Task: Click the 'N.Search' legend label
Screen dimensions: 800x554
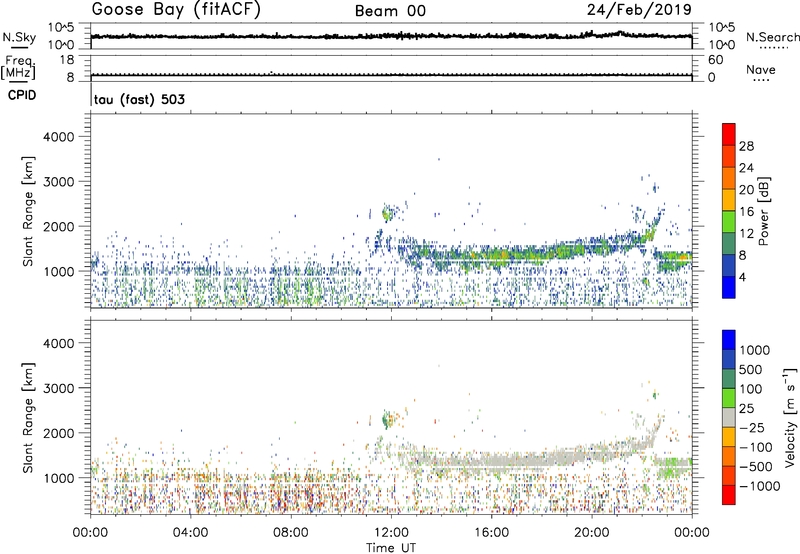Action: click(772, 37)
